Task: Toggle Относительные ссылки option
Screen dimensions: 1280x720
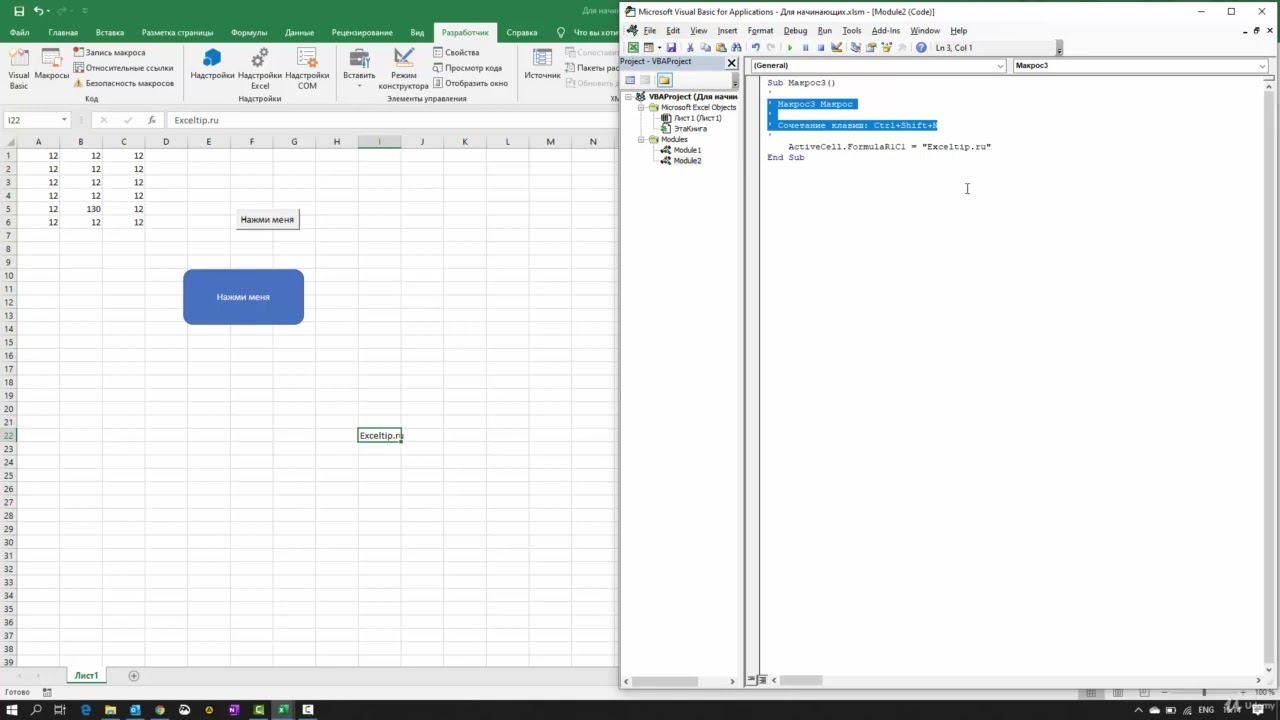Action: [x=79, y=68]
